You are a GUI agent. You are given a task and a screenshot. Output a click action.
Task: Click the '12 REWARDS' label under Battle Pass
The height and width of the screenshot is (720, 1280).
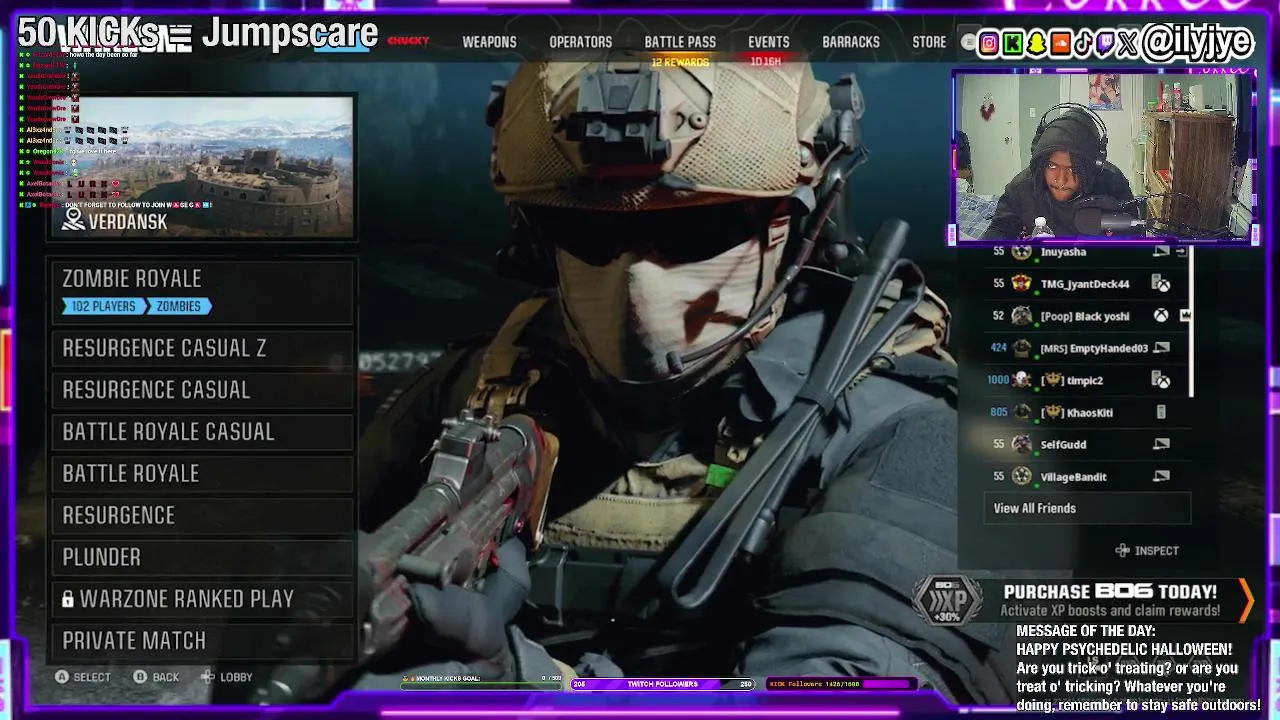click(x=680, y=62)
